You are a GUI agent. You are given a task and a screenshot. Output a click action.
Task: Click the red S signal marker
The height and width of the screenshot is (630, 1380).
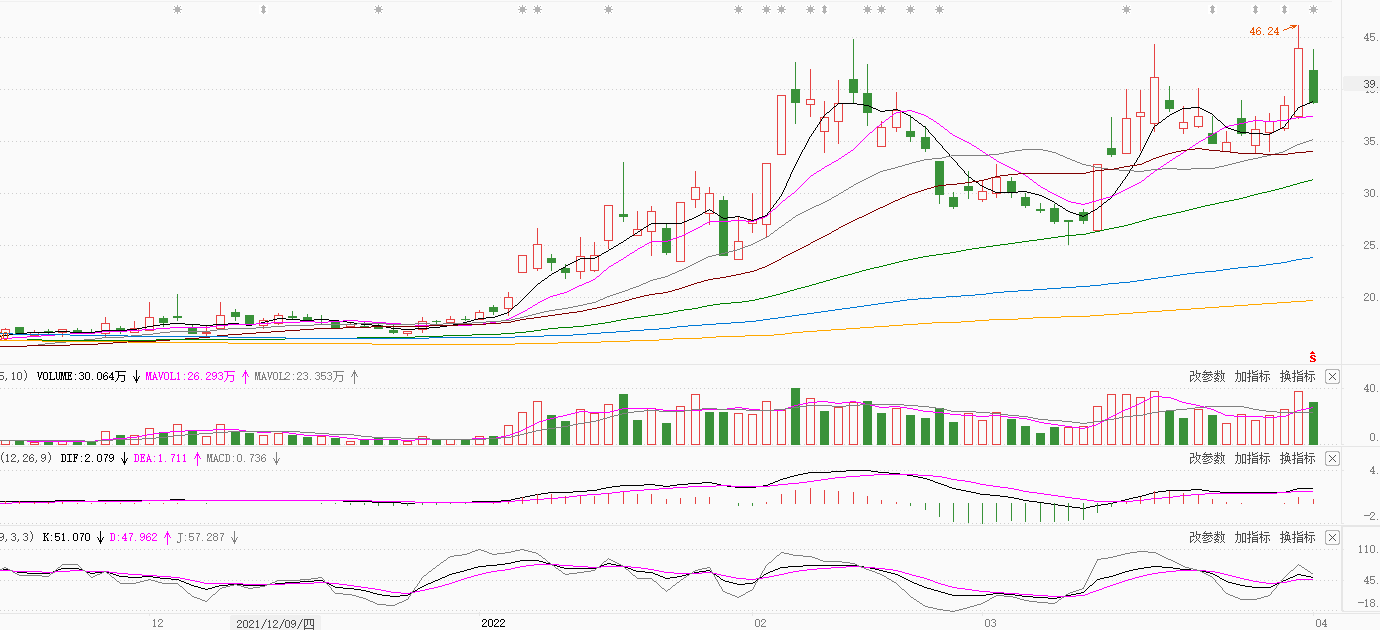point(1313,357)
